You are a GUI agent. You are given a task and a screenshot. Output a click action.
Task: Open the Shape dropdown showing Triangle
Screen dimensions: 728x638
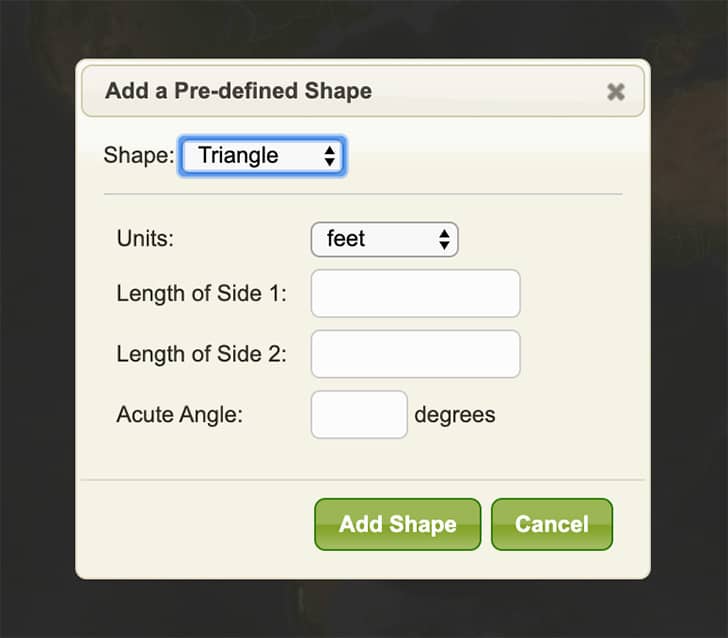(263, 156)
